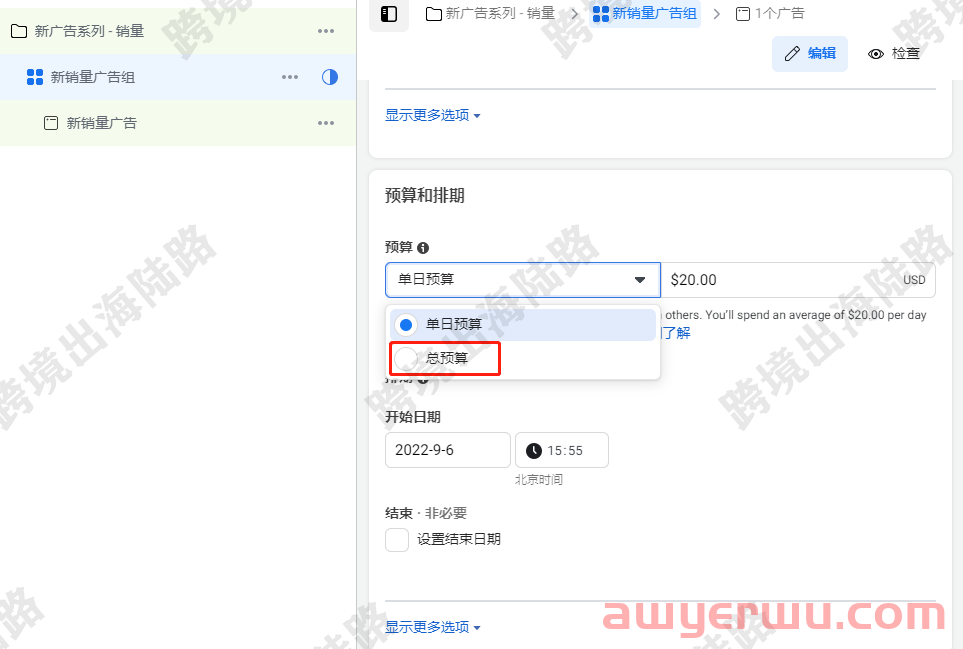Enable 设置结束日期 checkbox
This screenshot has height=649, width=963.
point(397,540)
